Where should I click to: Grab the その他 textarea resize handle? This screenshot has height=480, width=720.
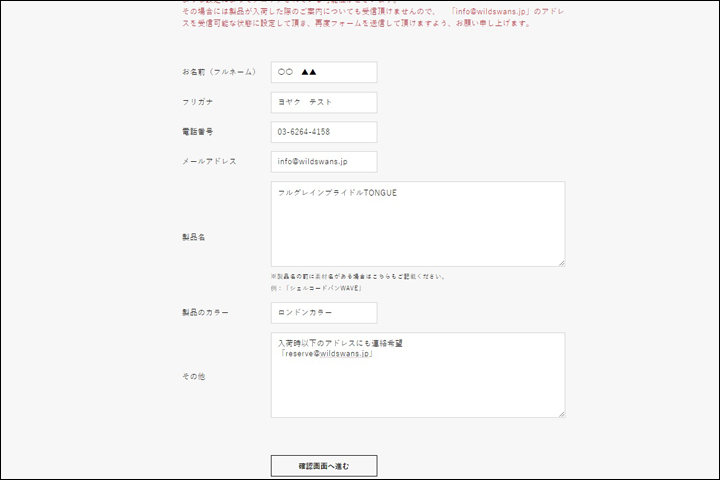pyautogui.click(x=560, y=413)
